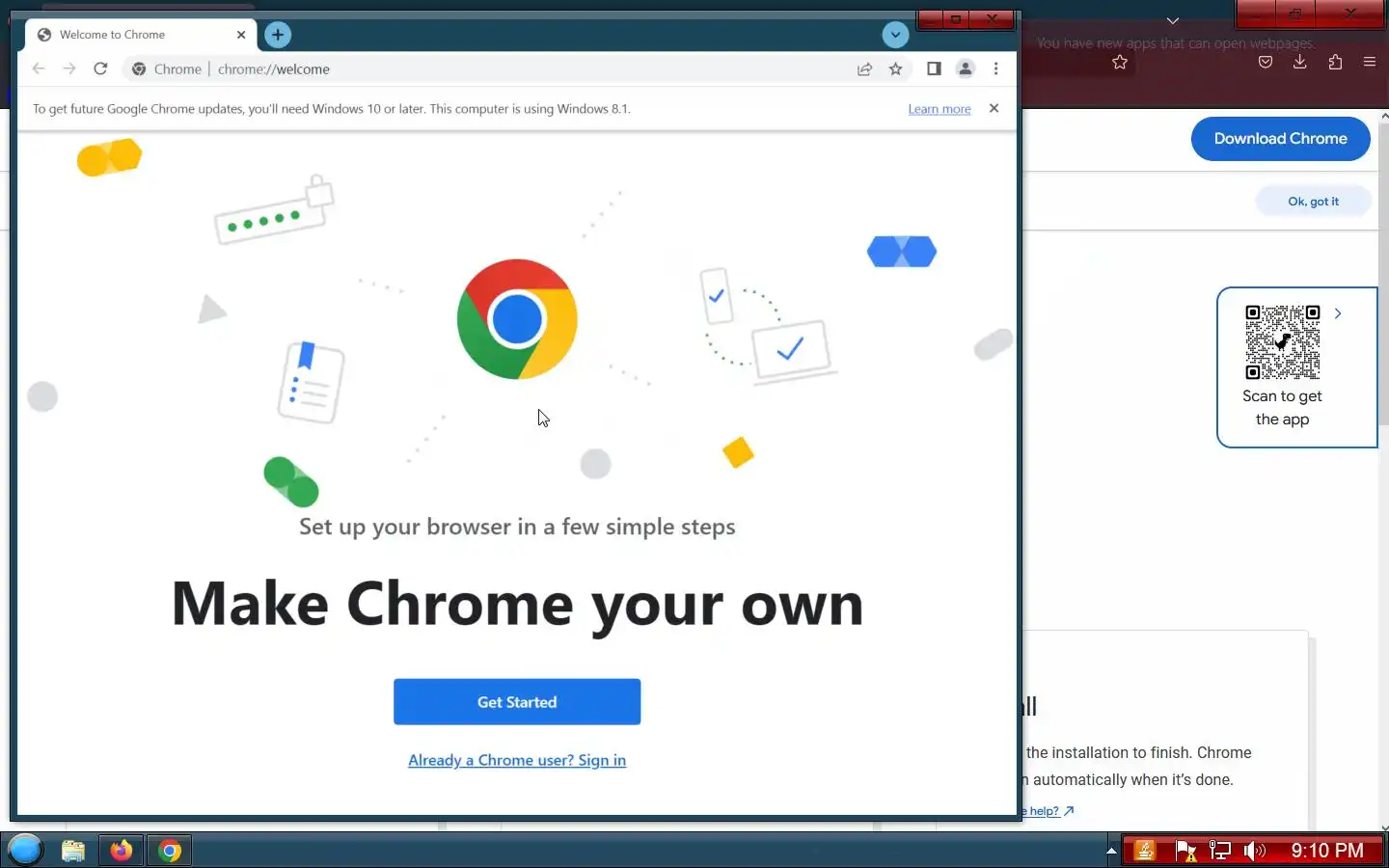Viewport: 1389px width, 868px height.
Task: Bookmark this tab with the star icon
Action: 895,68
